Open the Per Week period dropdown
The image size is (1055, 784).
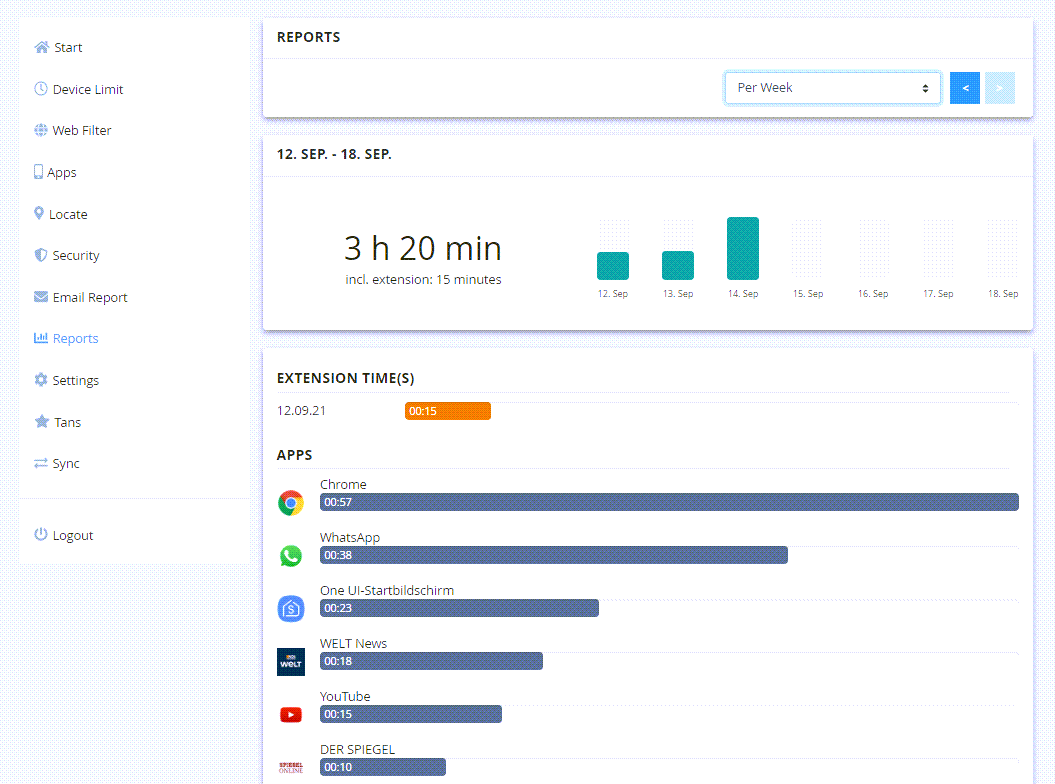(832, 88)
